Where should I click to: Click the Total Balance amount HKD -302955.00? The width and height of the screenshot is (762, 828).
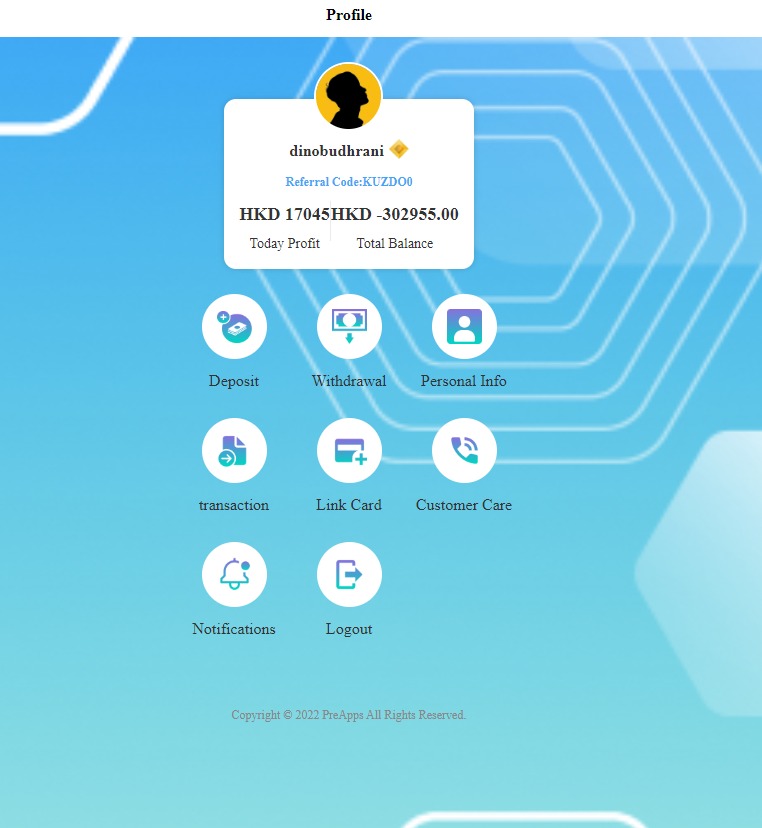click(396, 214)
